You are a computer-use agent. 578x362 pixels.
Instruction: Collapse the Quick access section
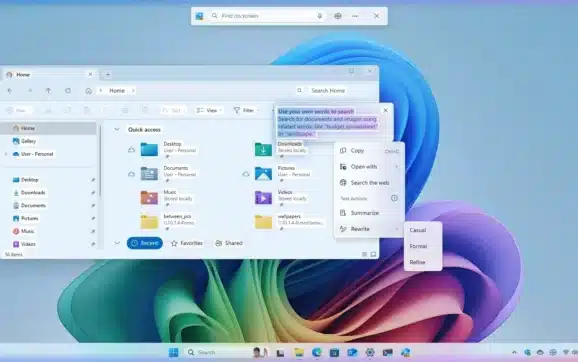click(117, 129)
